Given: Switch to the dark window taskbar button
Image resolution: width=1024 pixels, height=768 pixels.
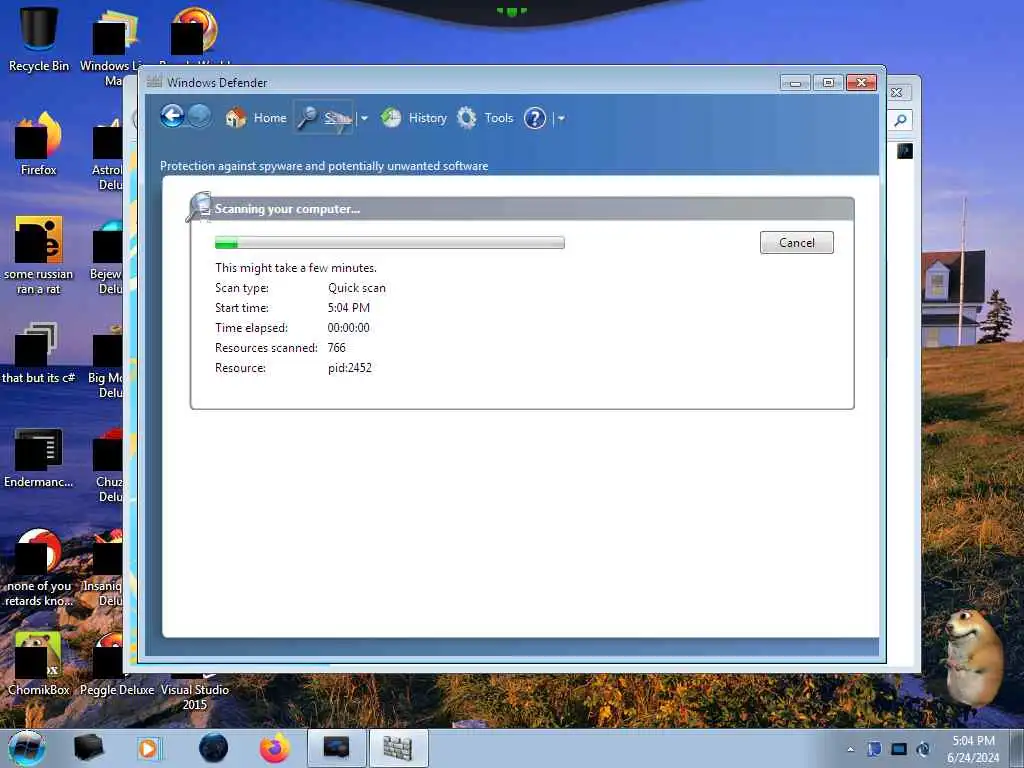Looking at the screenshot, I should pos(336,748).
